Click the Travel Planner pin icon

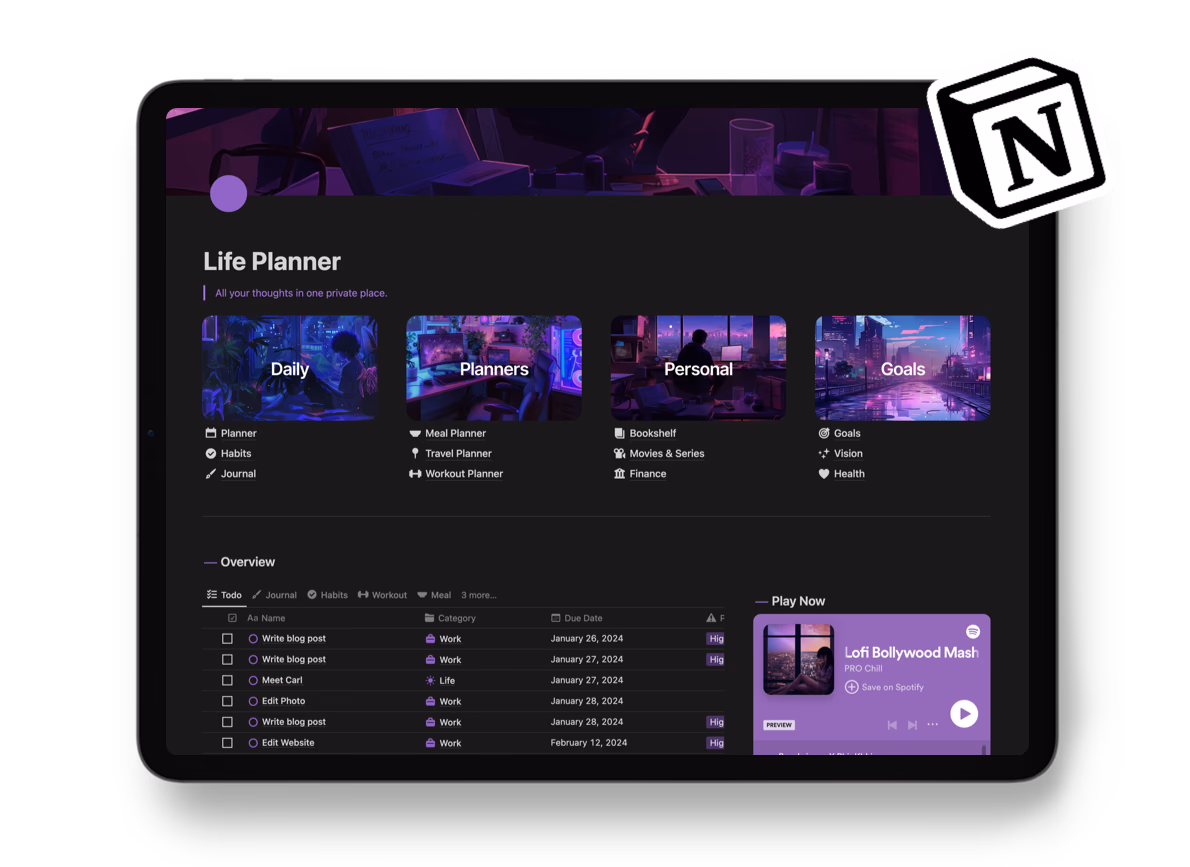tap(414, 453)
